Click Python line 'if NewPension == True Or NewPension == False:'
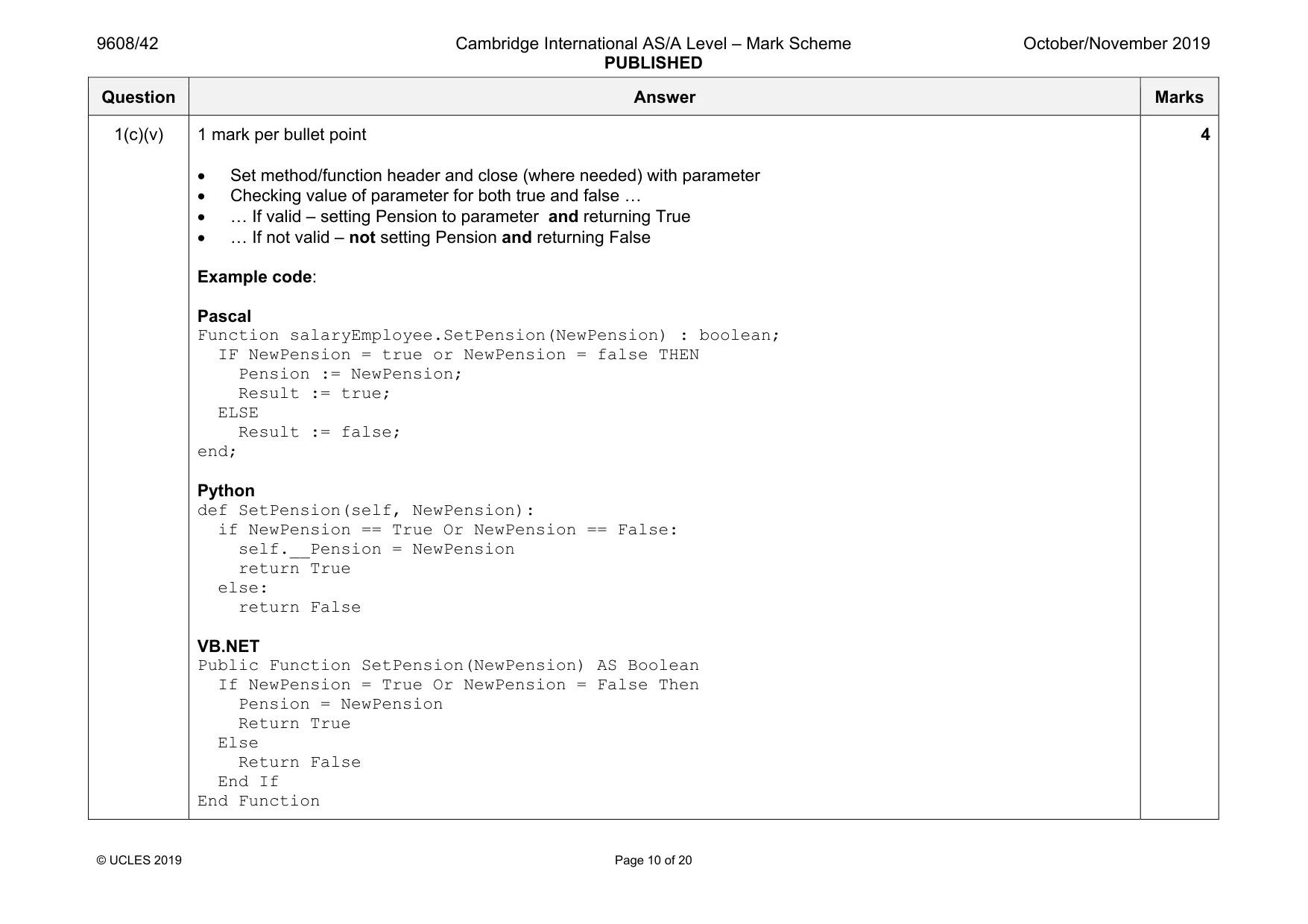Image resolution: width=1308 pixels, height=924 pixels. (x=448, y=530)
